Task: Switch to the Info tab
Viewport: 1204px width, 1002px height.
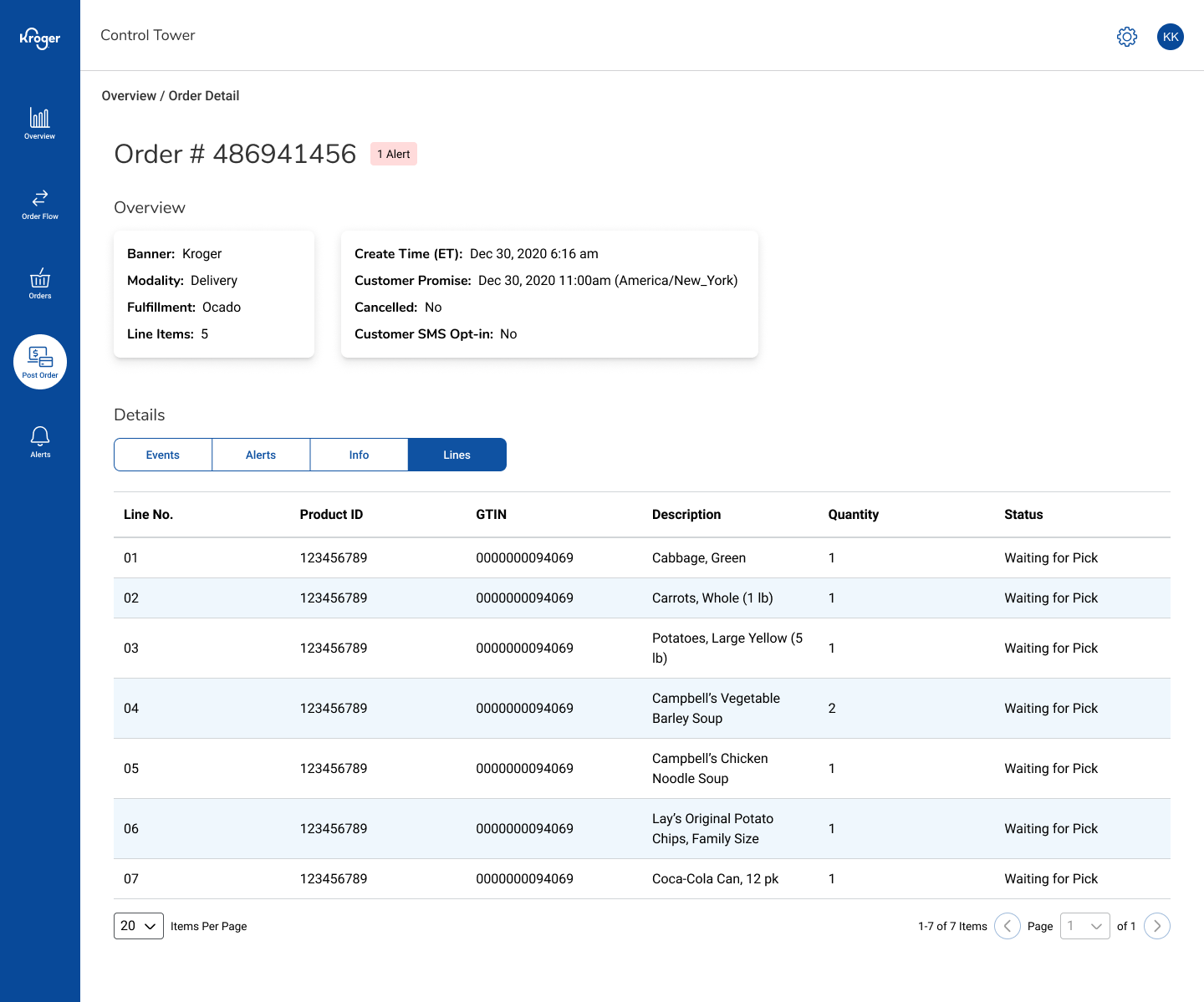Action: [359, 455]
